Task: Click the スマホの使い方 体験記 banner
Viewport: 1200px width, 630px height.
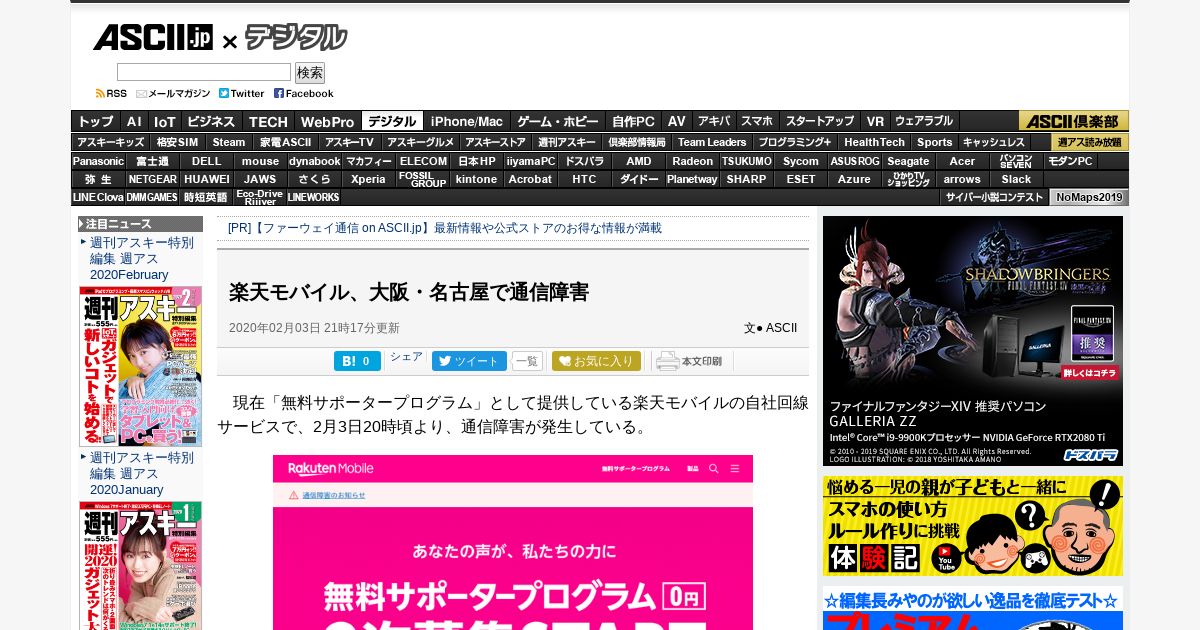Action: tap(973, 526)
